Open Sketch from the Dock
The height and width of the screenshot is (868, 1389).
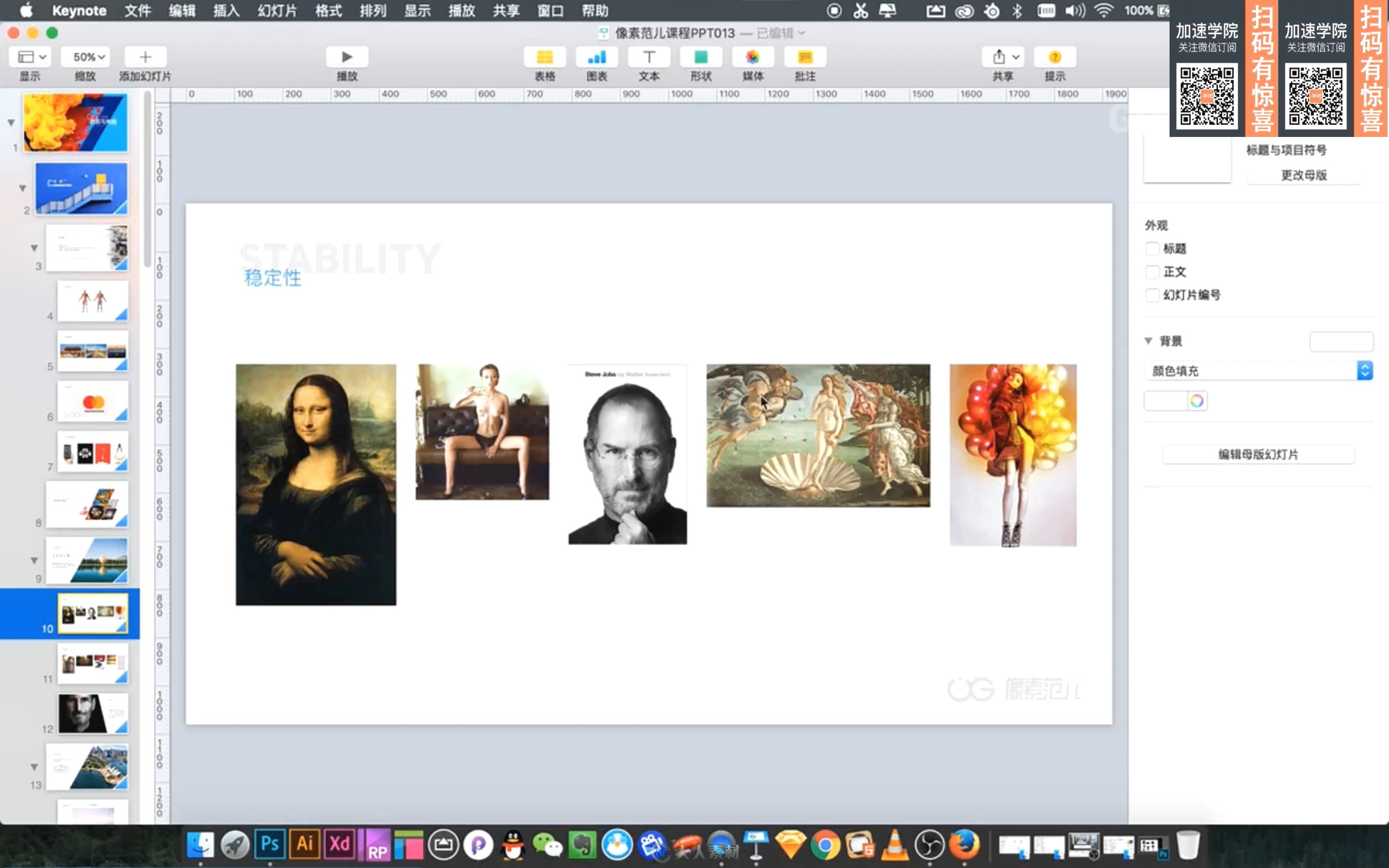coord(790,845)
